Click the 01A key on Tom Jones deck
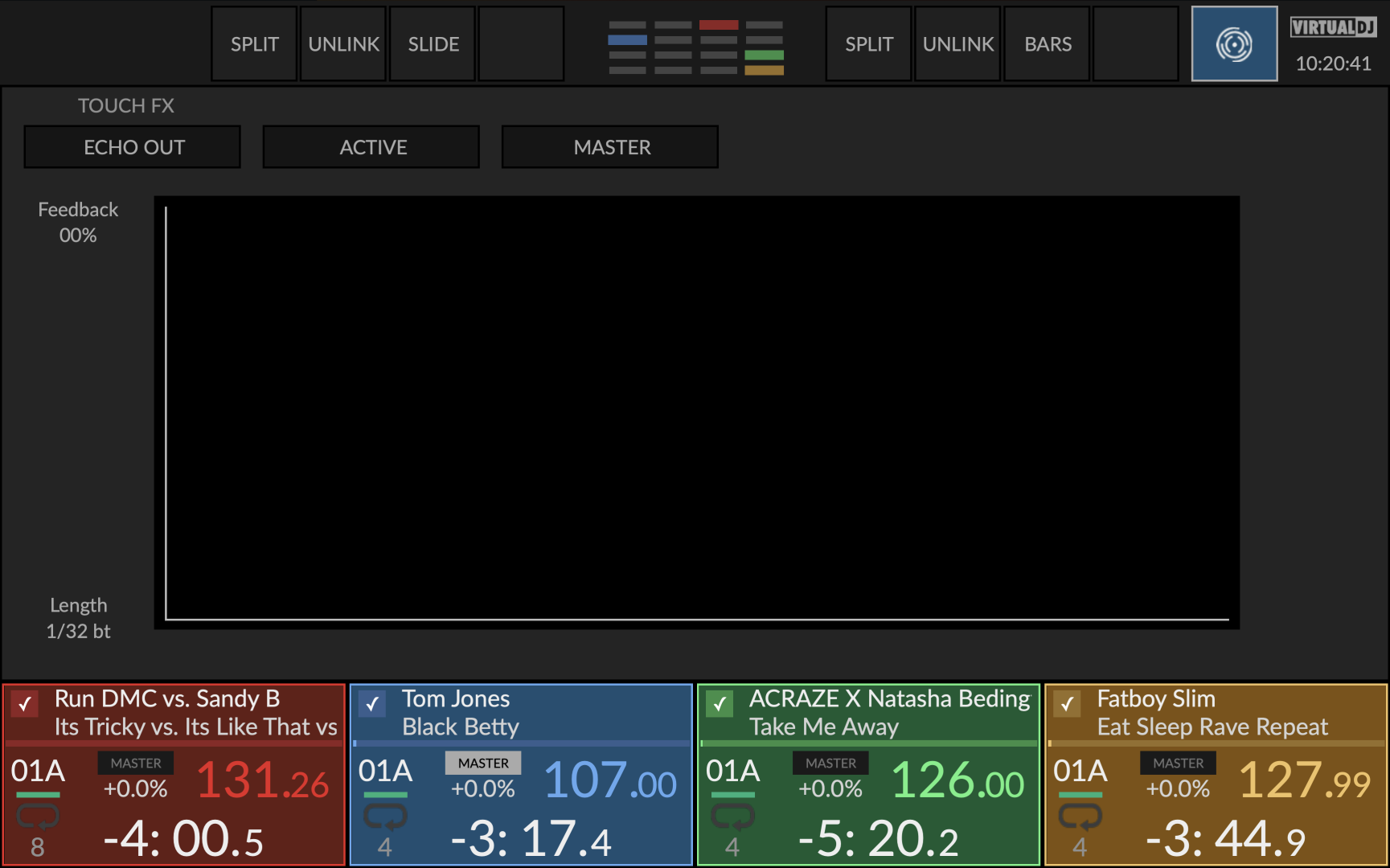This screenshot has height=868, width=1390. (x=385, y=771)
